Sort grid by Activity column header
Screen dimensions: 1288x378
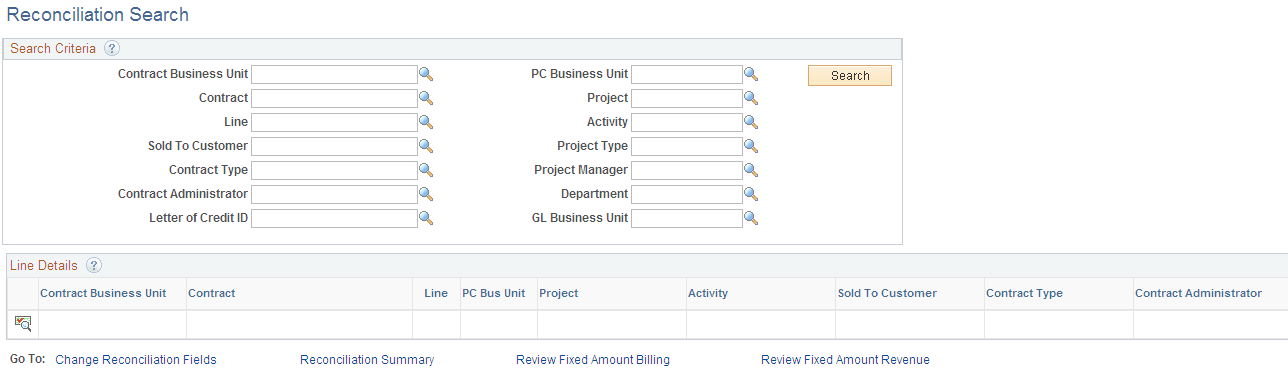(708, 293)
